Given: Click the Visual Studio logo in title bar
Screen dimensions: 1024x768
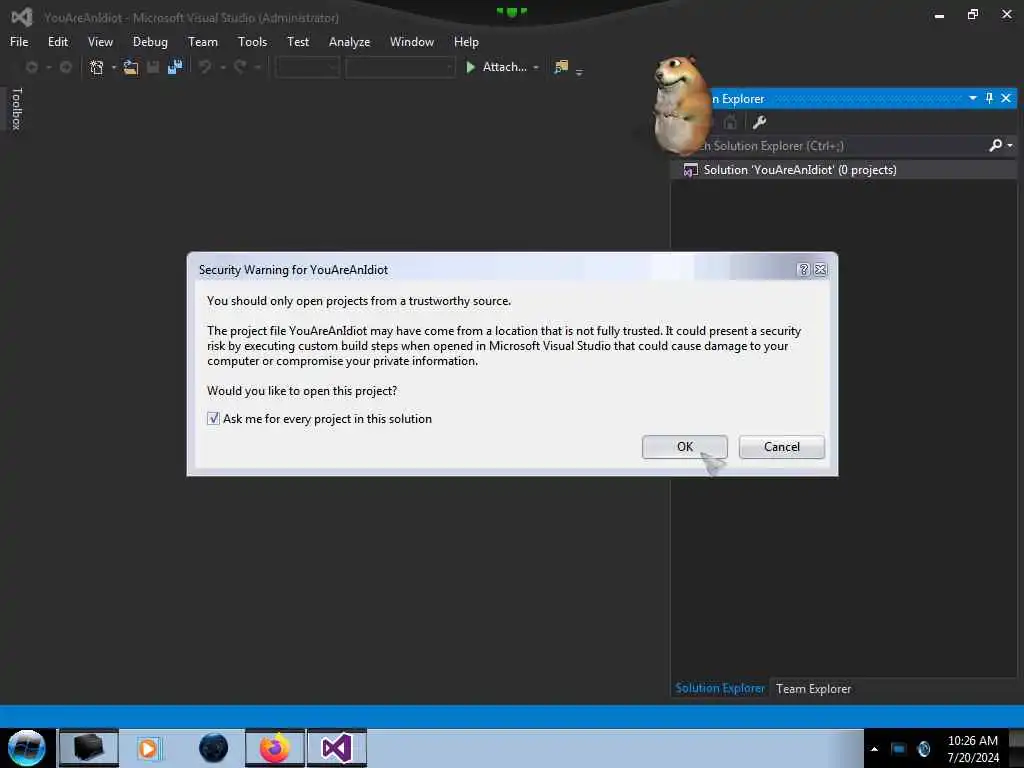Looking at the screenshot, I should point(22,17).
